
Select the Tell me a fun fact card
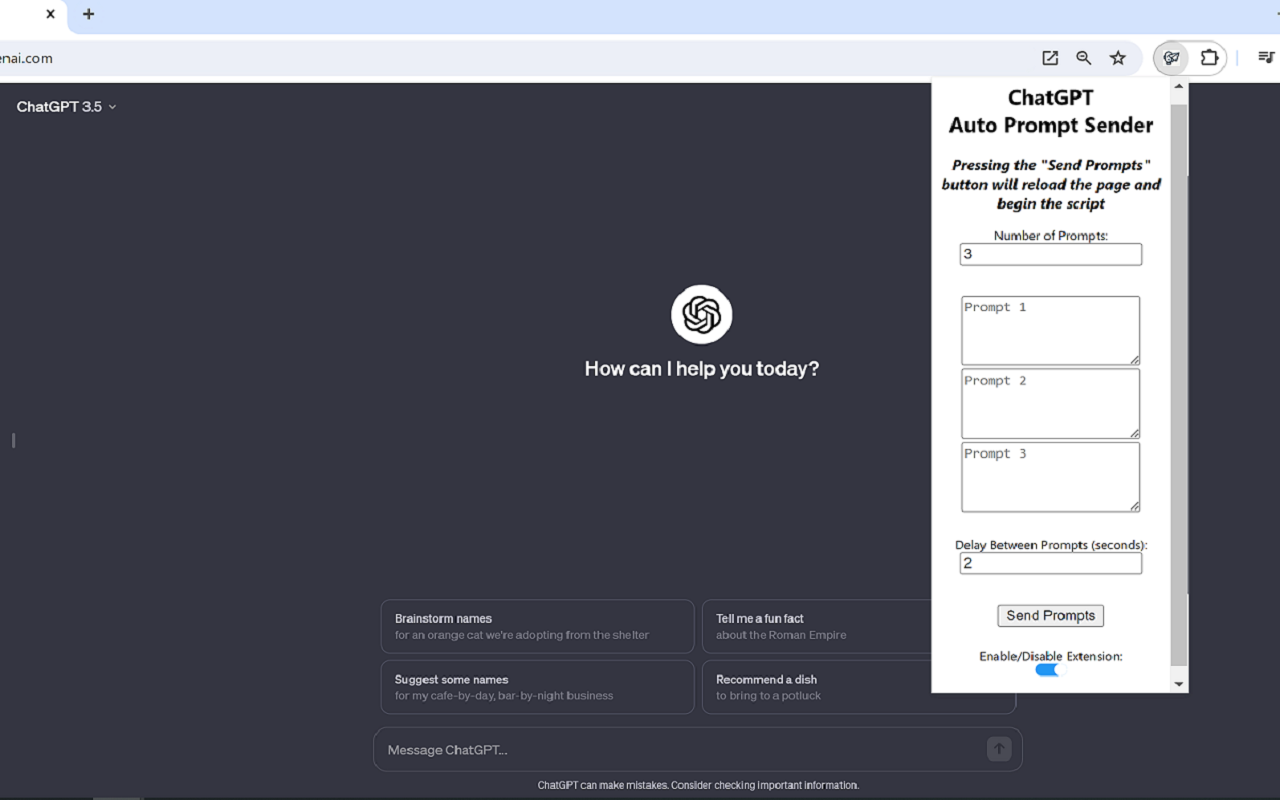coord(816,627)
